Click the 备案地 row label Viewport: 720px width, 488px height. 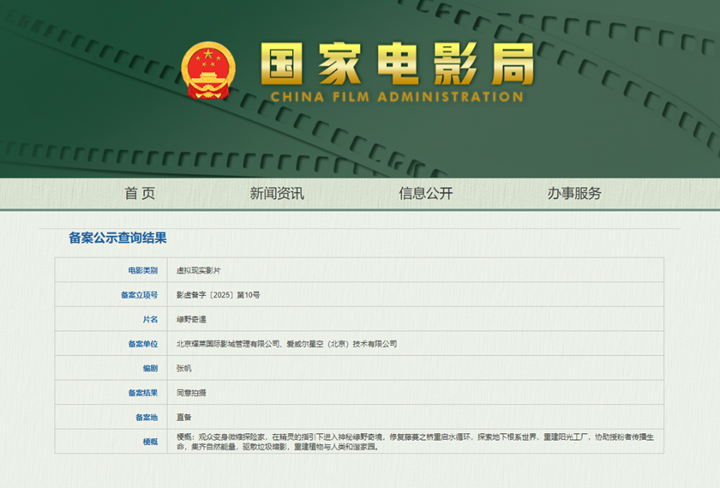146,417
